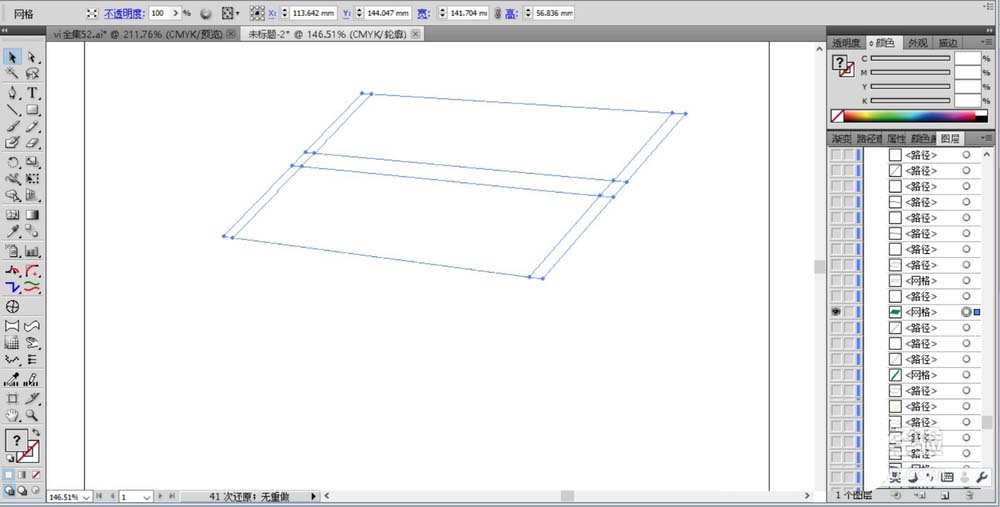Click the X: coordinate link label

(273, 13)
